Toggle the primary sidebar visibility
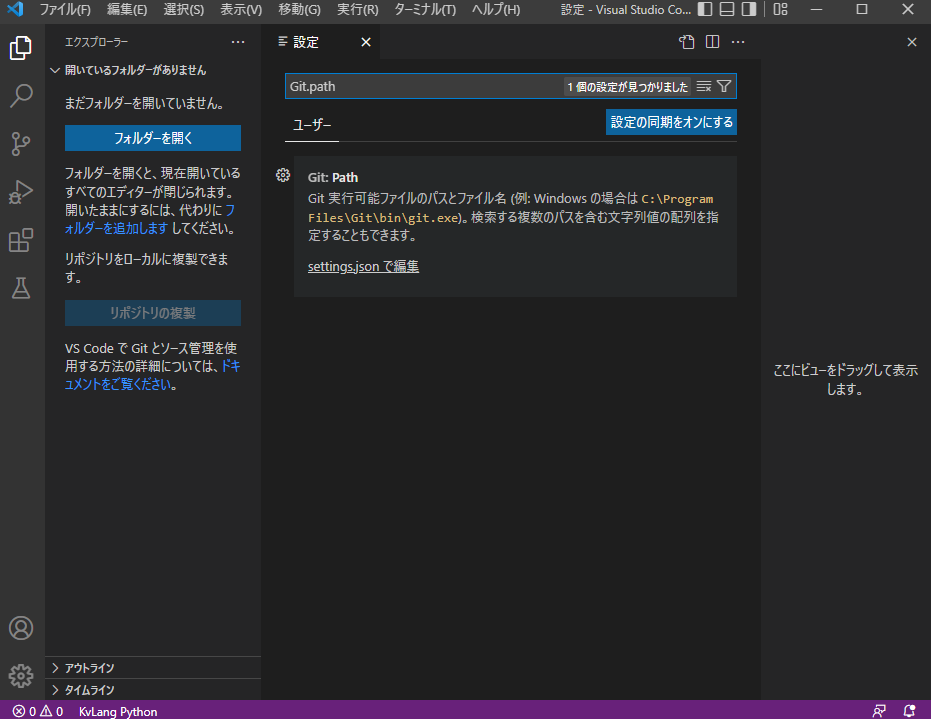Image resolution: width=931 pixels, height=719 pixels. tap(706, 9)
